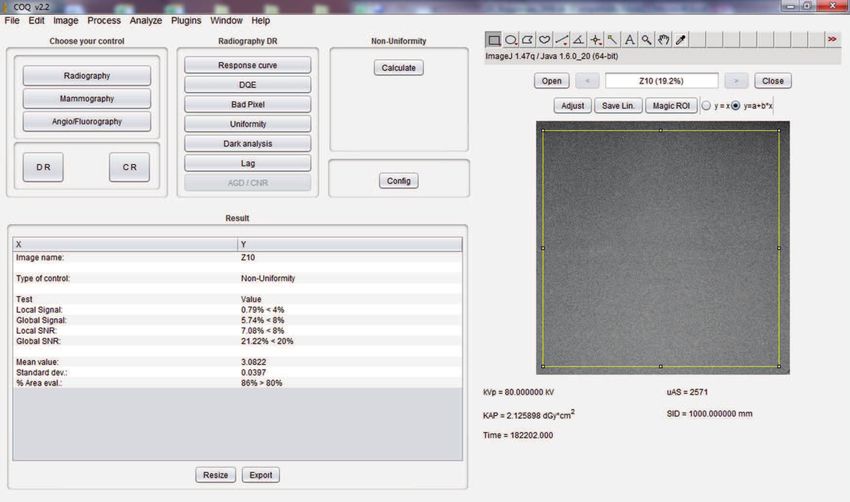Open the Config settings
Viewport: 850px width, 502px height.
pos(398,181)
